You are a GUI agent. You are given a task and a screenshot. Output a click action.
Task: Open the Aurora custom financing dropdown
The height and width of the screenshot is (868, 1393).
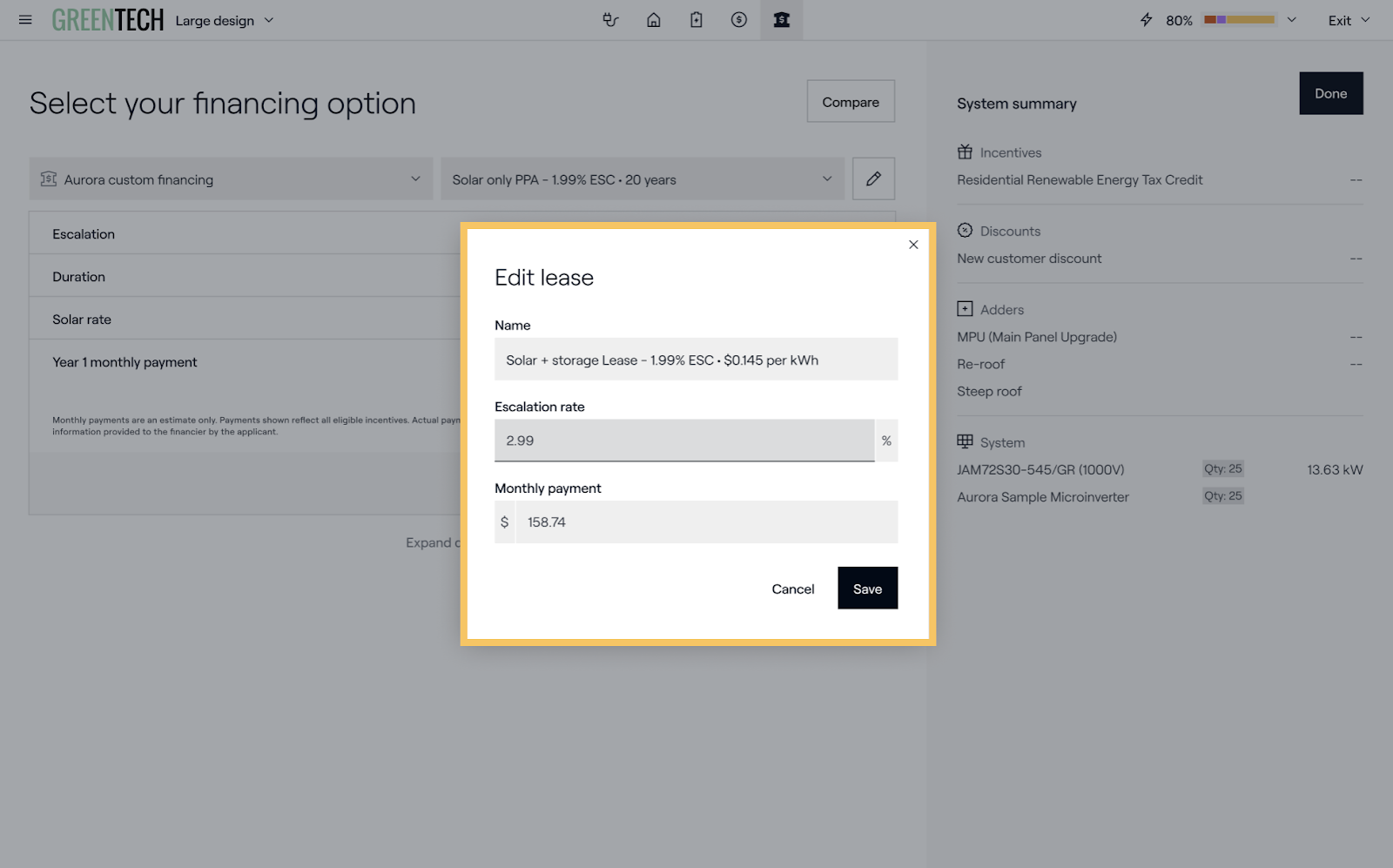point(231,179)
